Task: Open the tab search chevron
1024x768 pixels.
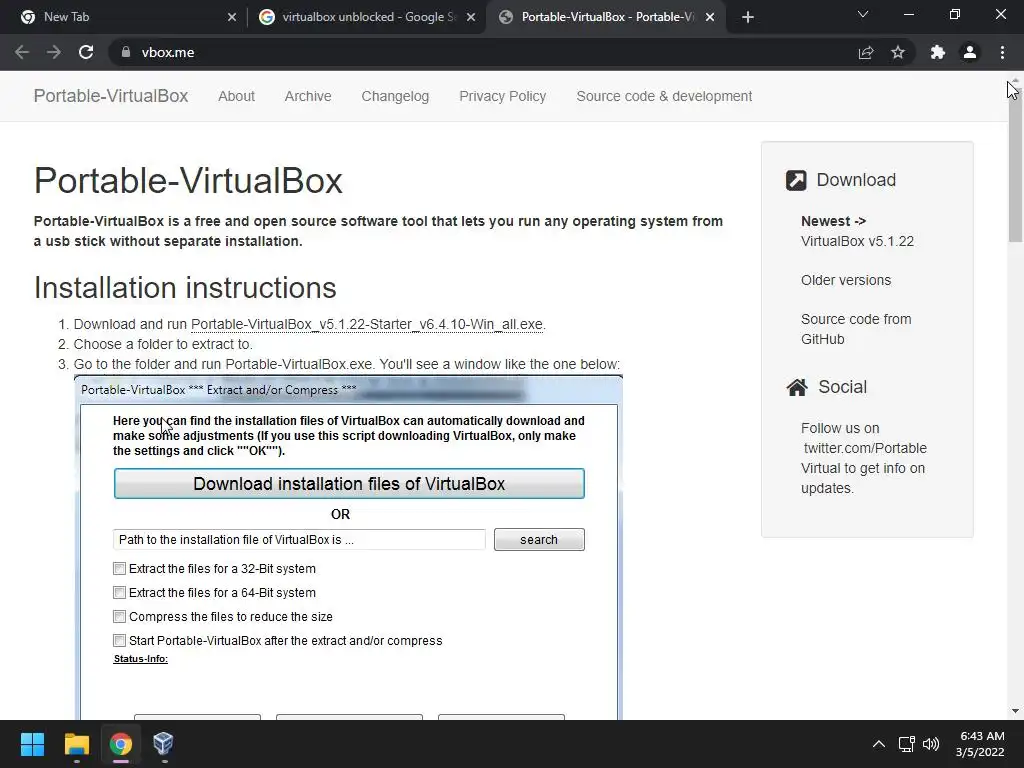Action: tap(863, 14)
